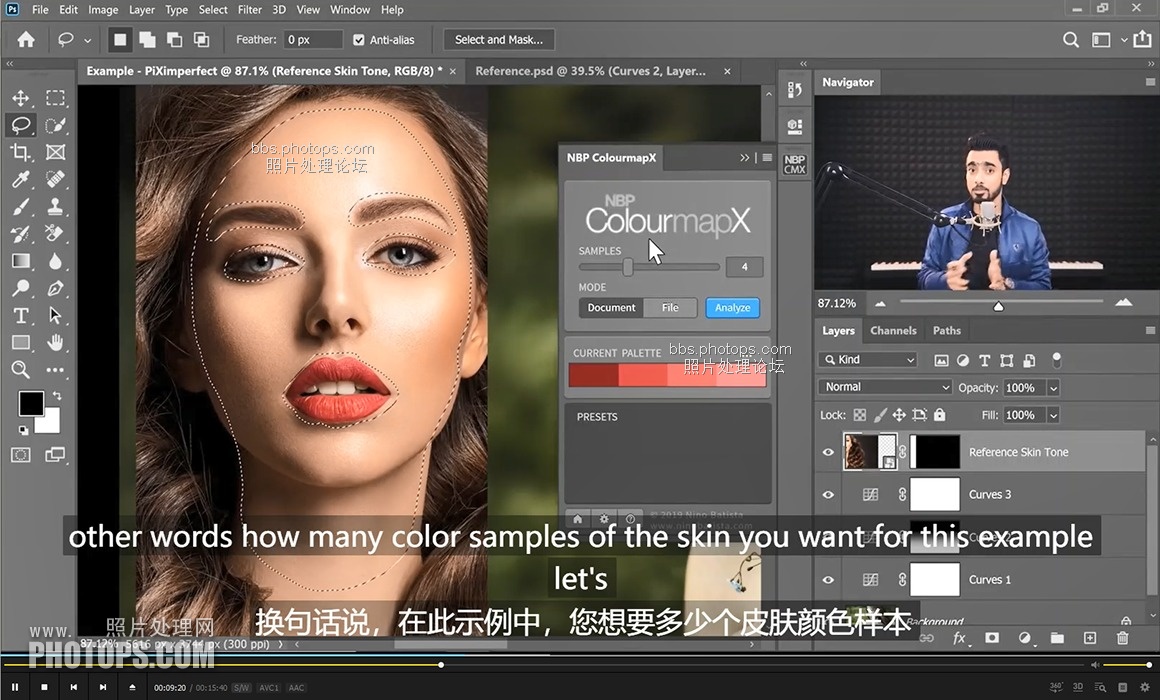1160x700 pixels.
Task: Open the layer filter Kind dropdown
Action: 868,360
